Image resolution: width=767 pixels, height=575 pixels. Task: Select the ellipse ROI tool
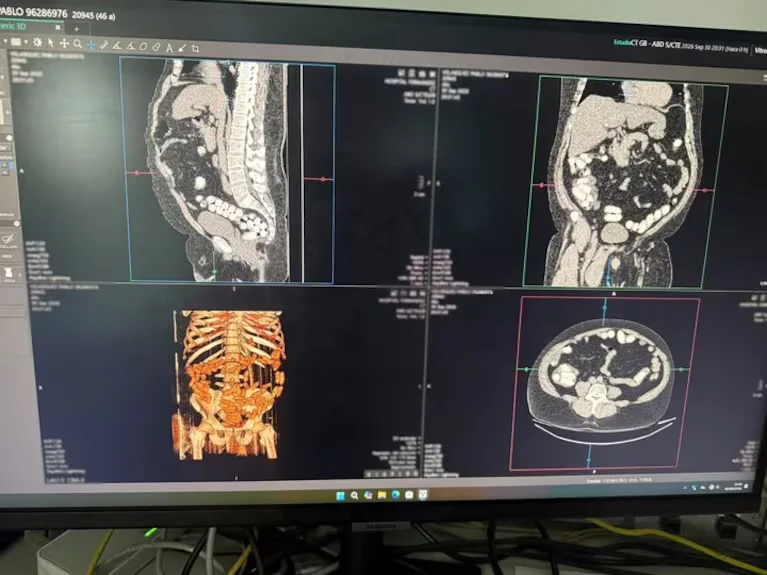[x=143, y=46]
